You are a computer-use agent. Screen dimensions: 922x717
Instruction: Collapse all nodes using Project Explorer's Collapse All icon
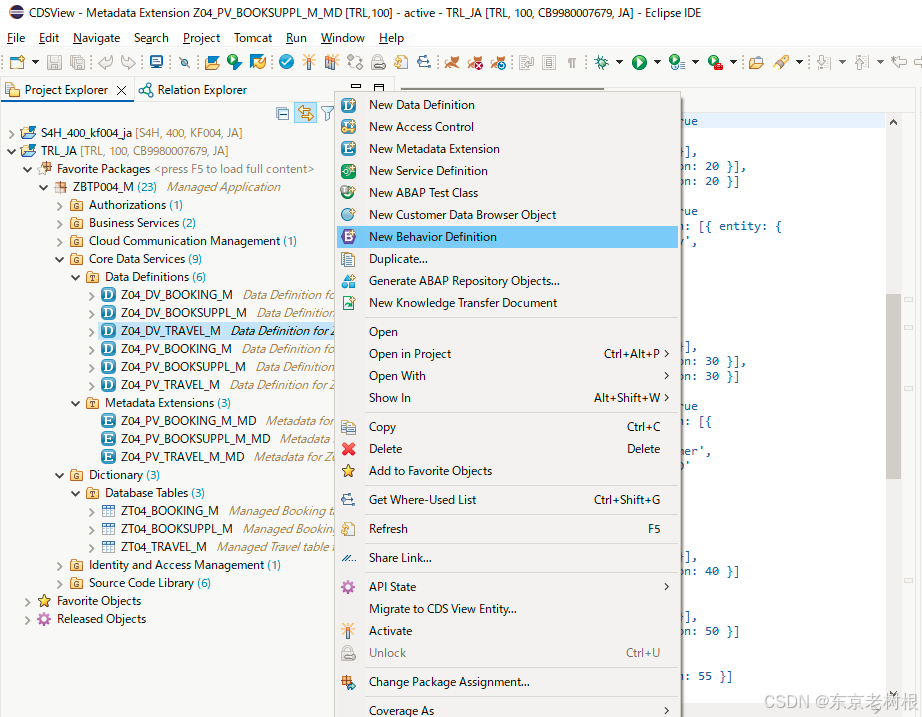pos(283,112)
